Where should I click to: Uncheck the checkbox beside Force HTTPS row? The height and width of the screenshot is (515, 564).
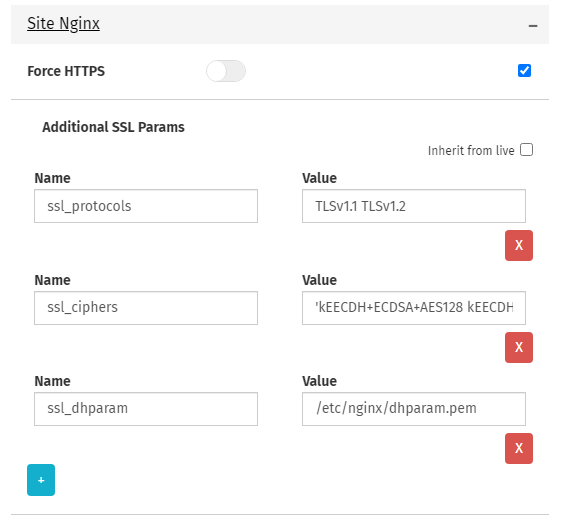pyautogui.click(x=524, y=70)
